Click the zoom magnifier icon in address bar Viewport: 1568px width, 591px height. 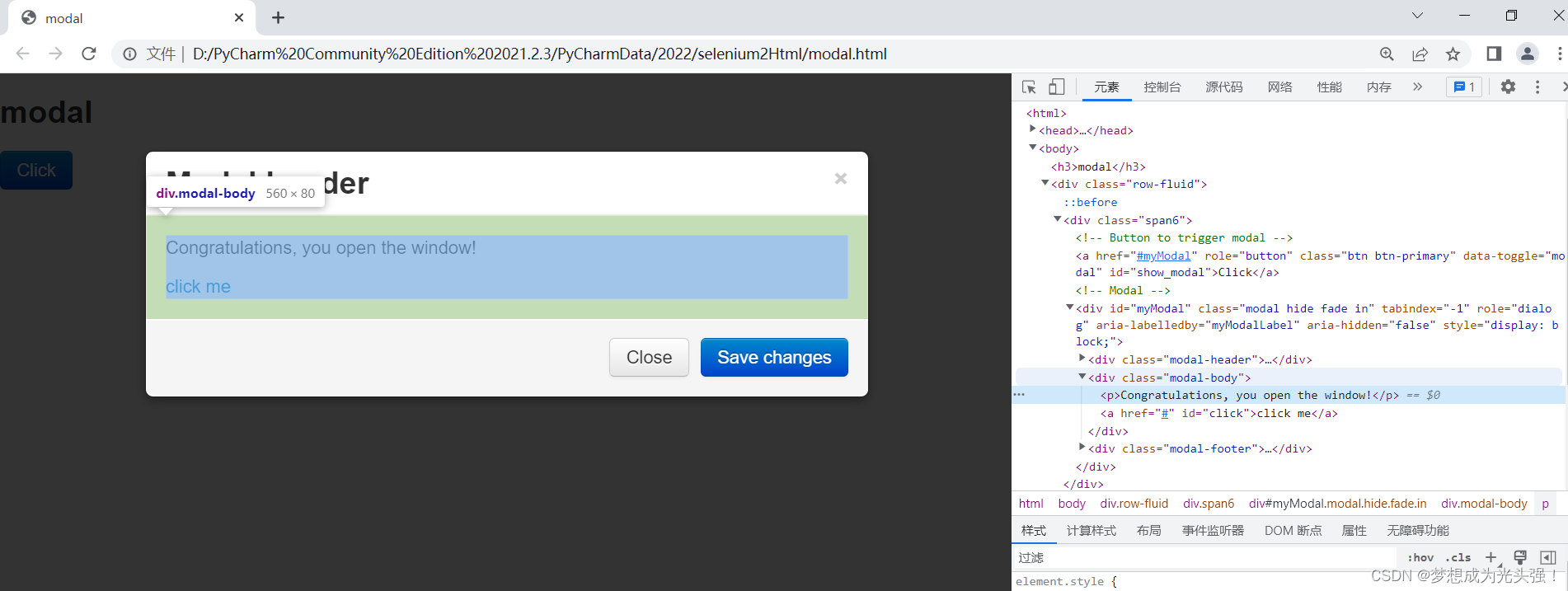(1387, 54)
